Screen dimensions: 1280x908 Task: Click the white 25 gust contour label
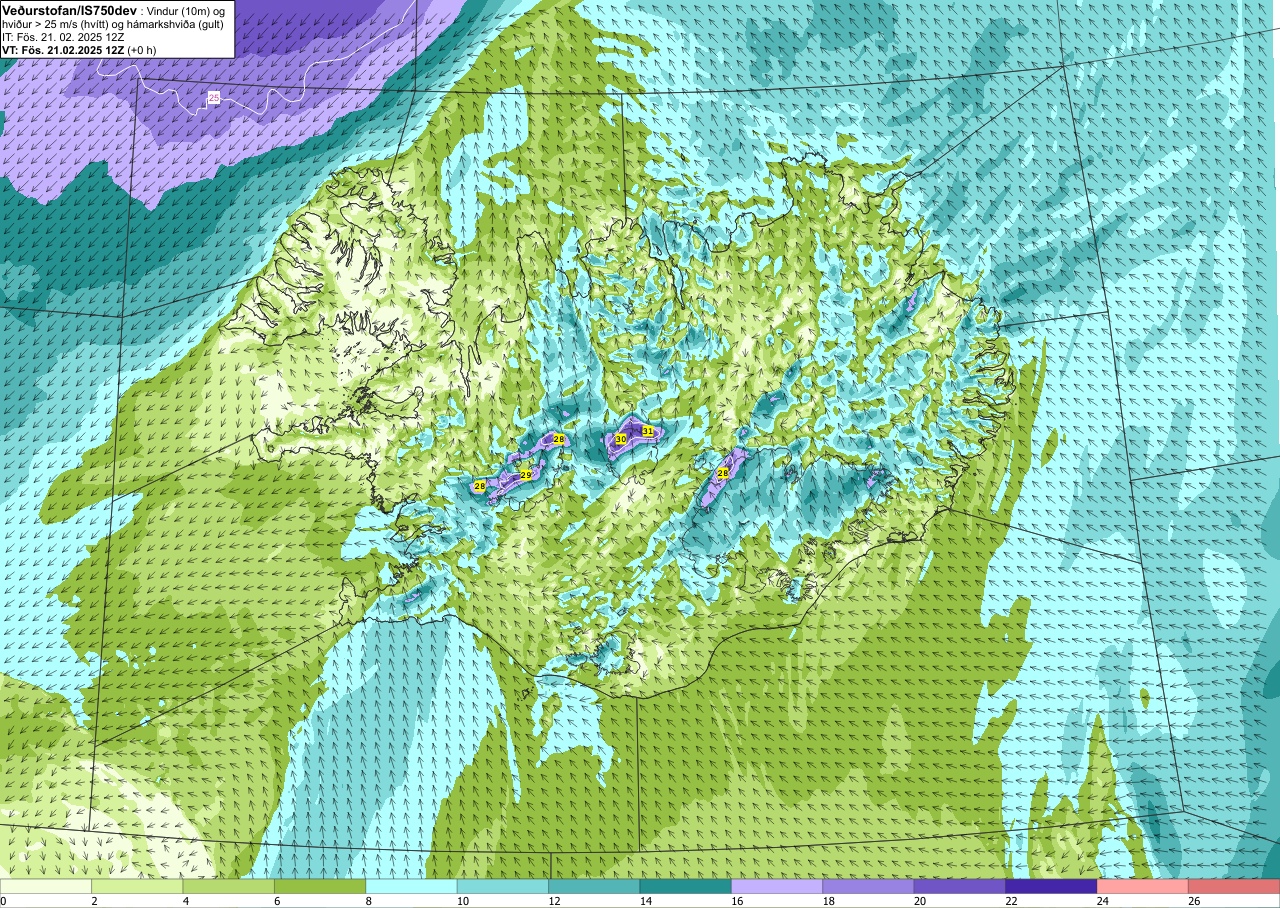pos(214,97)
